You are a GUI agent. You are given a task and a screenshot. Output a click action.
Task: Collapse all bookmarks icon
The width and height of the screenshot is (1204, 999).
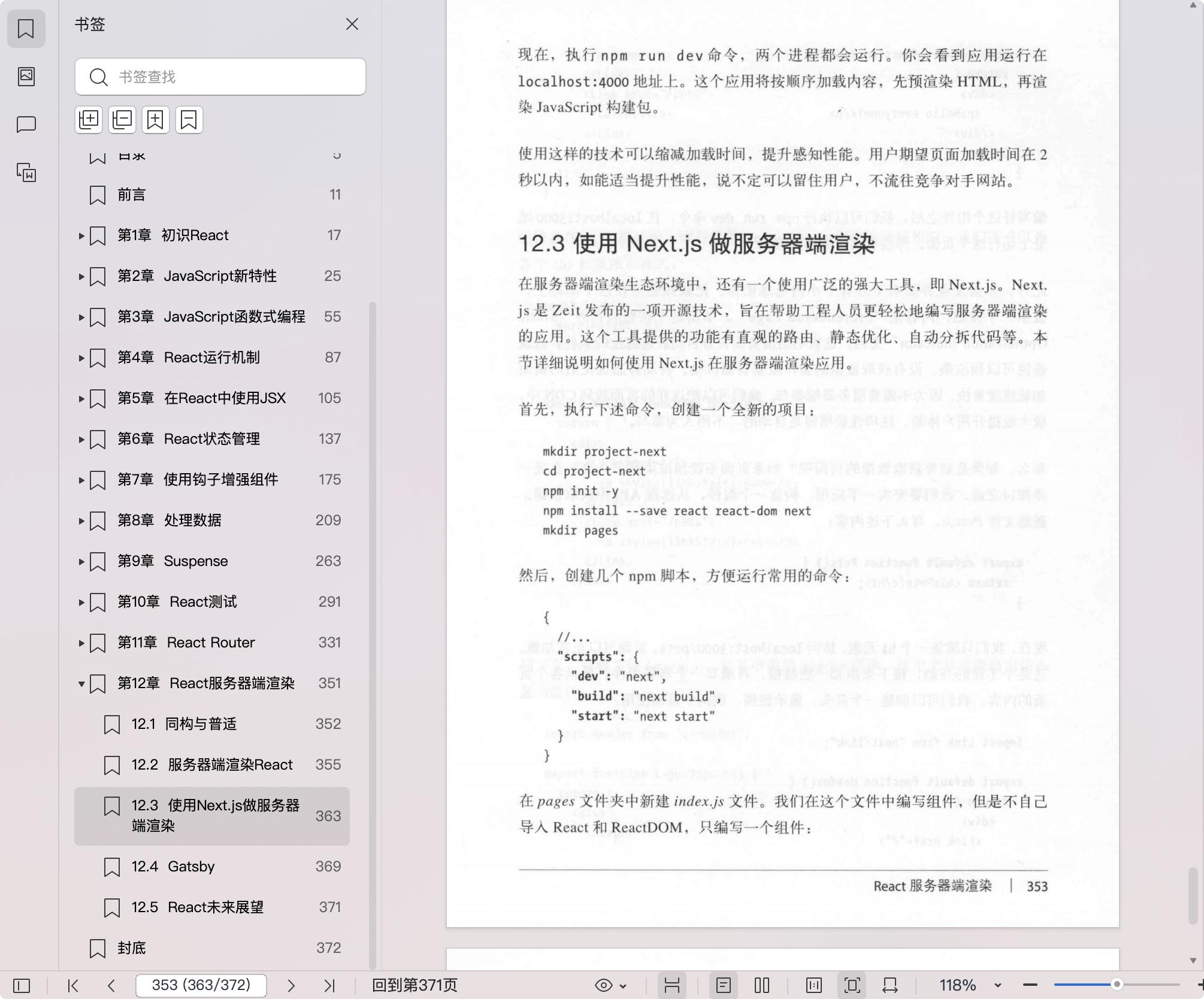[x=122, y=120]
